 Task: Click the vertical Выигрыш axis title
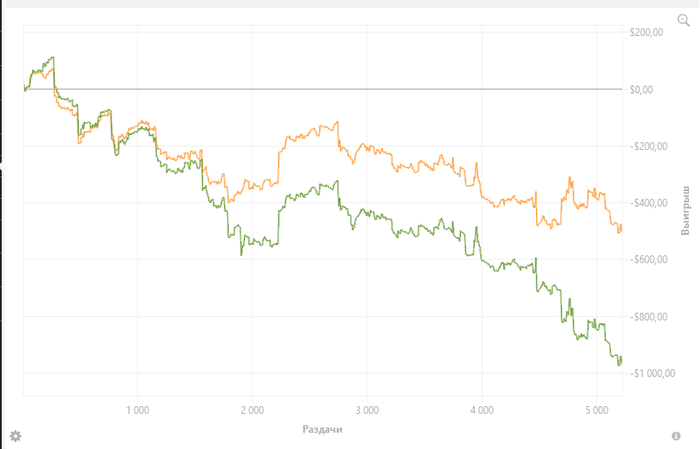click(686, 210)
